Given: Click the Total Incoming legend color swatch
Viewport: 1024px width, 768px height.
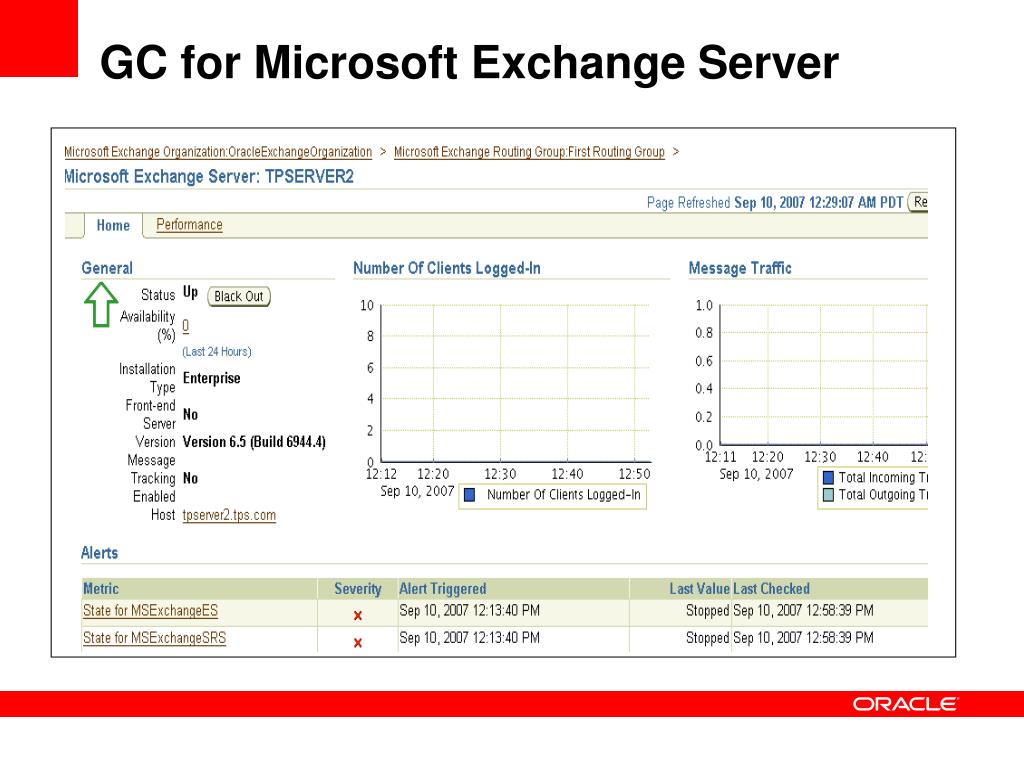Looking at the screenshot, I should (828, 477).
